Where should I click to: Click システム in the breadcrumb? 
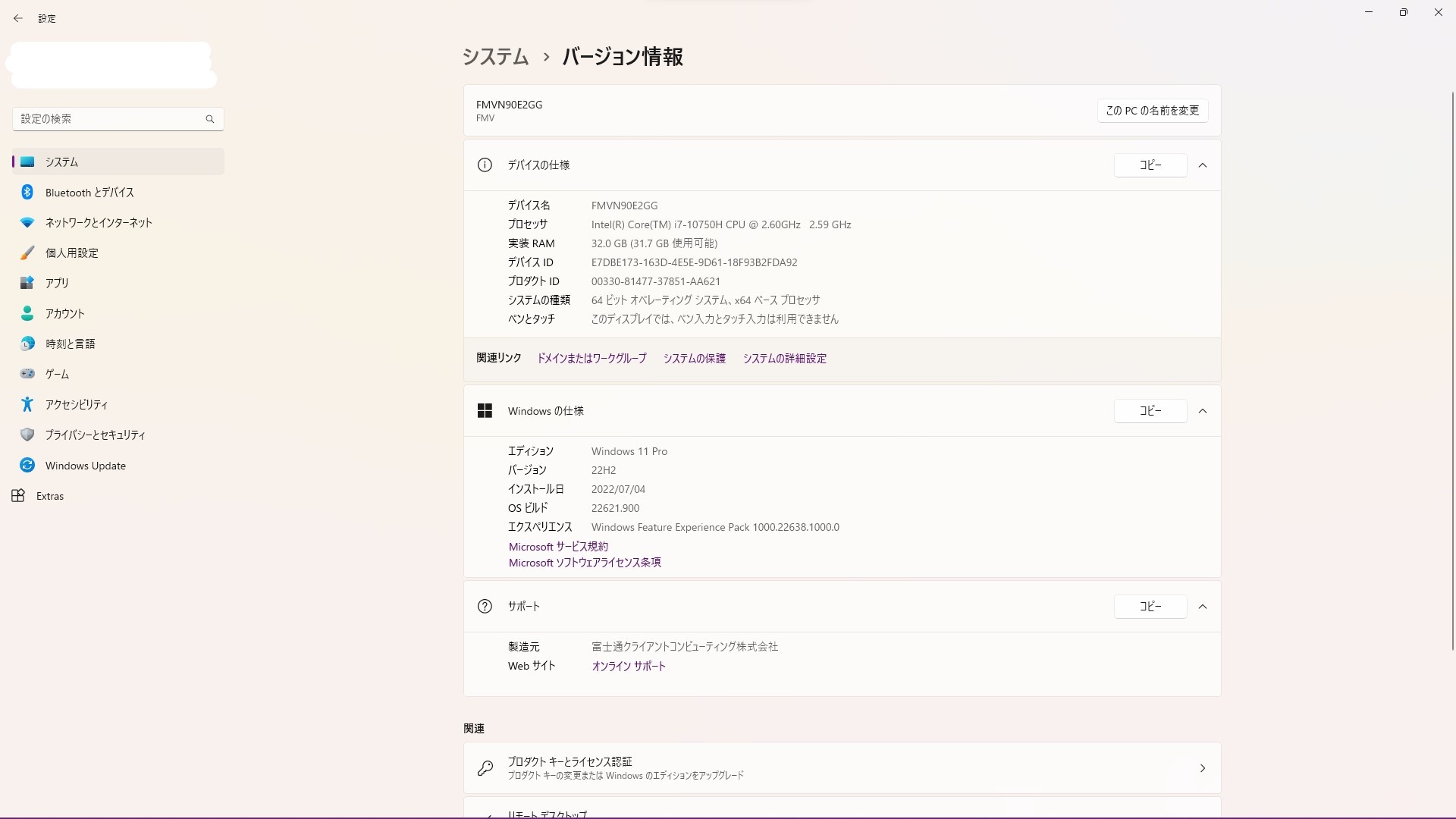[x=495, y=57]
